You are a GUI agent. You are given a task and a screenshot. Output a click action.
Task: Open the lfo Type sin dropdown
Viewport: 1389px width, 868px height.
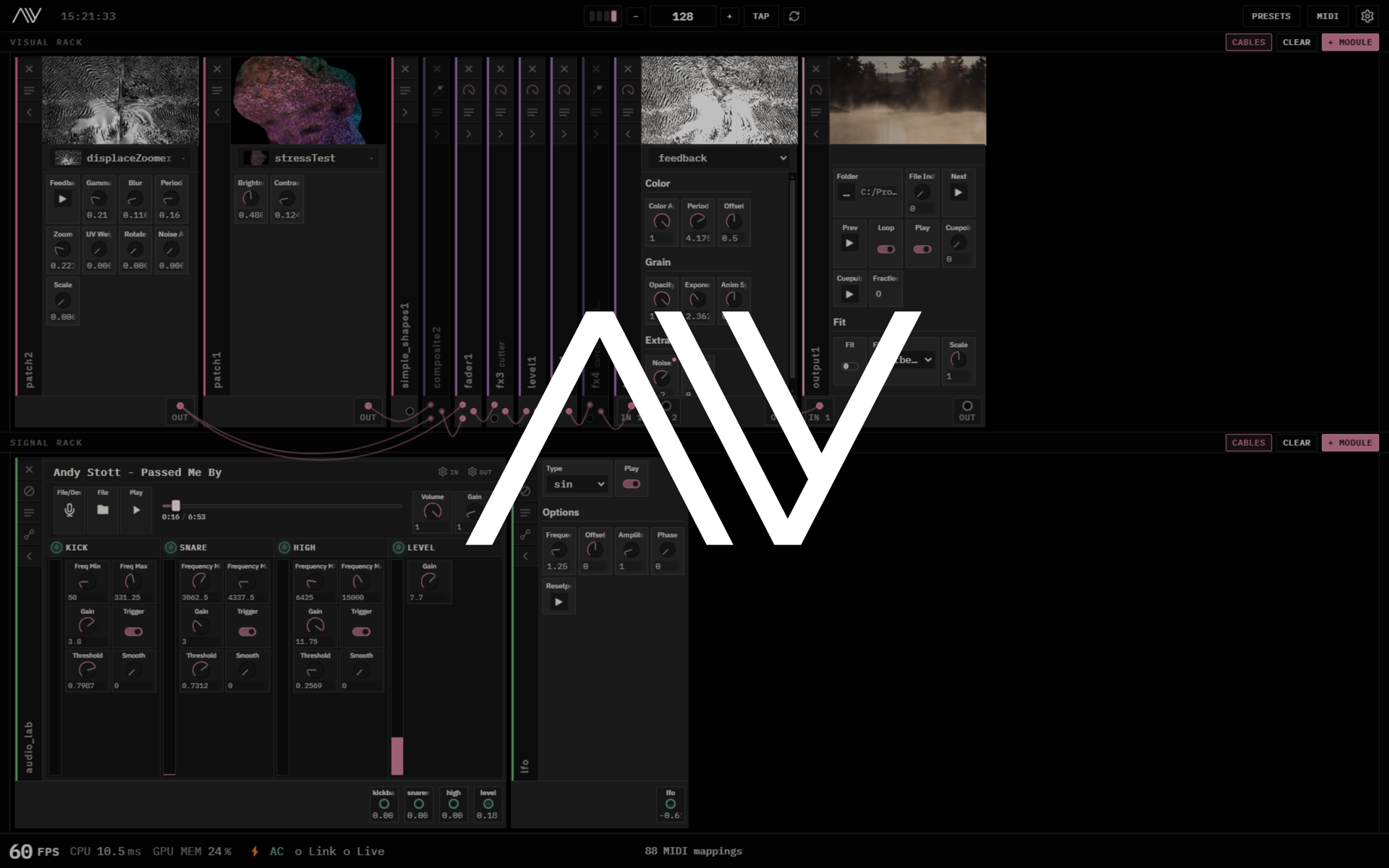[577, 484]
